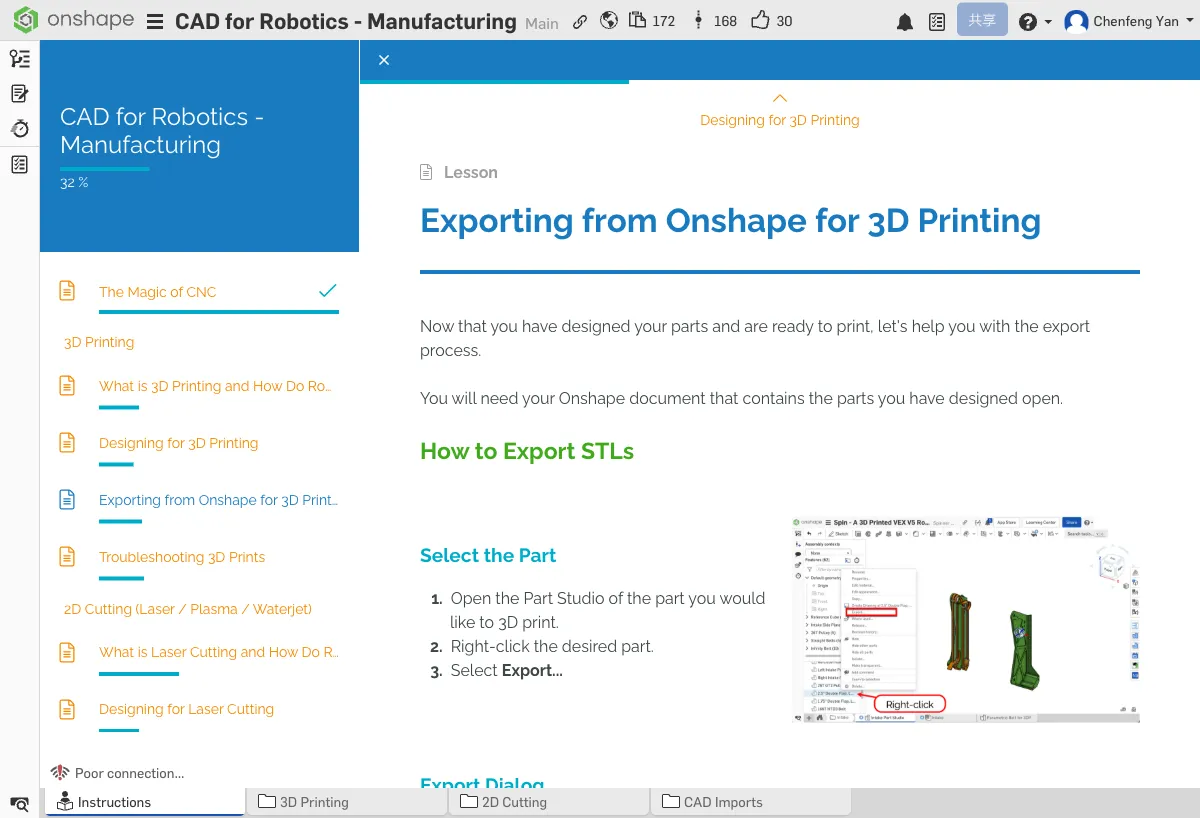Select Designing for Laser Cutting lesson

pos(186,709)
